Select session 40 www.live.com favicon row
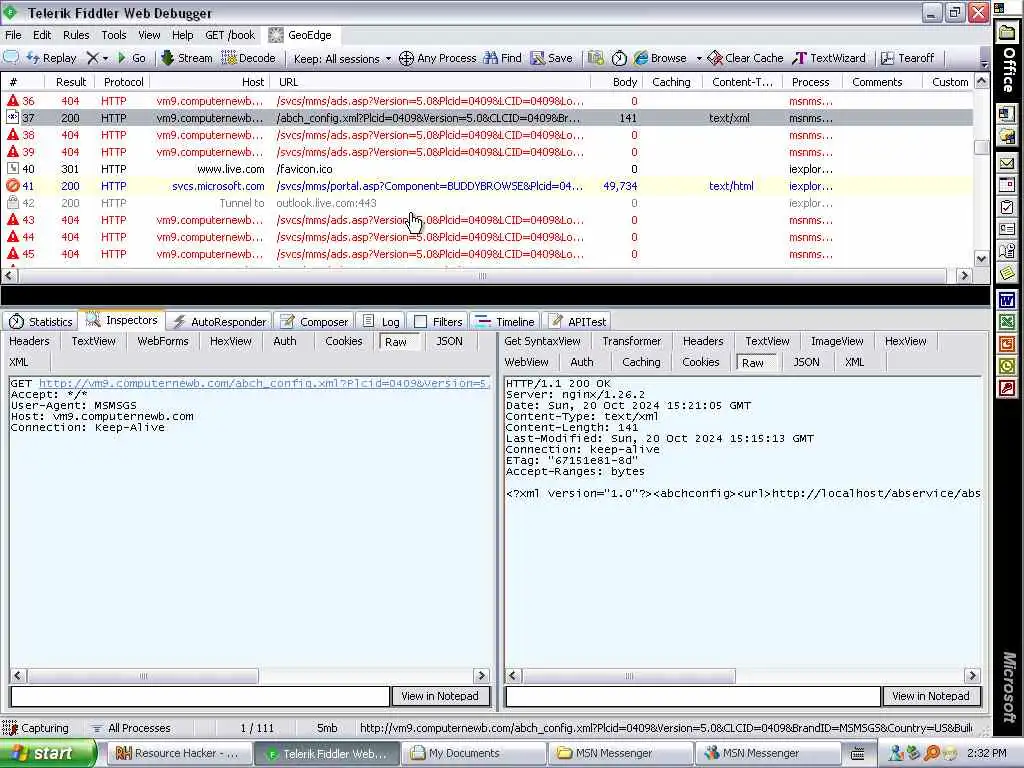This screenshot has width=1024, height=768. [x=487, y=169]
